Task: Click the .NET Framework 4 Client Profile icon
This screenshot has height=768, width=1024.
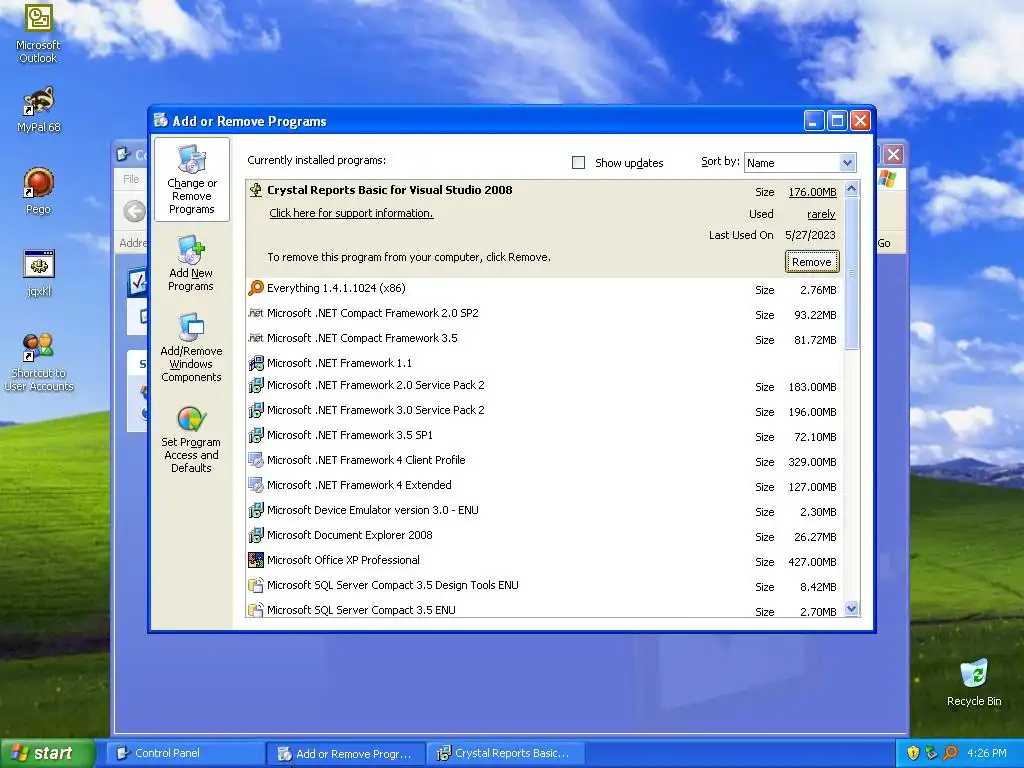Action: [256, 460]
